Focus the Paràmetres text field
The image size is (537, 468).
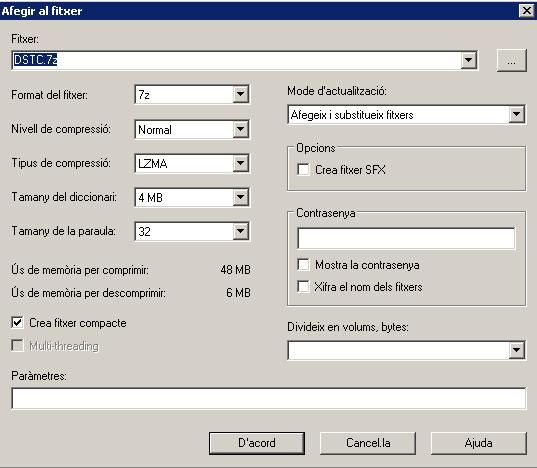[x=268, y=398]
